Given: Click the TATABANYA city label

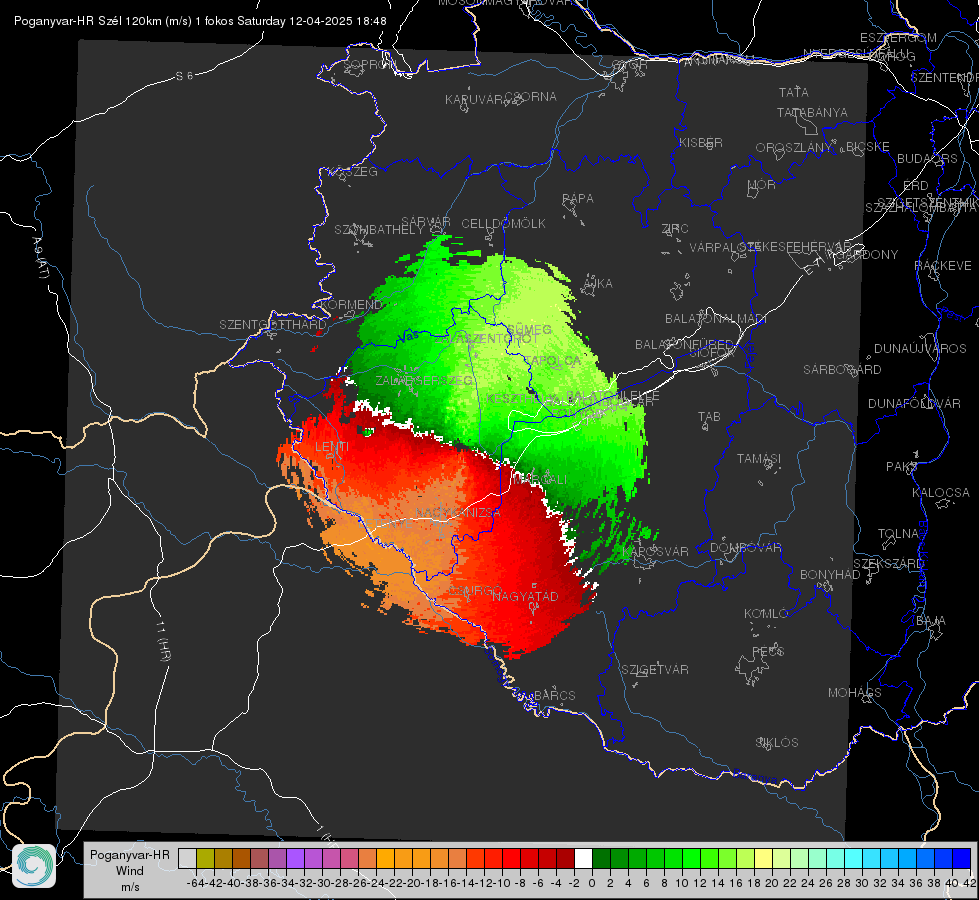Looking at the screenshot, I should click(x=812, y=112).
